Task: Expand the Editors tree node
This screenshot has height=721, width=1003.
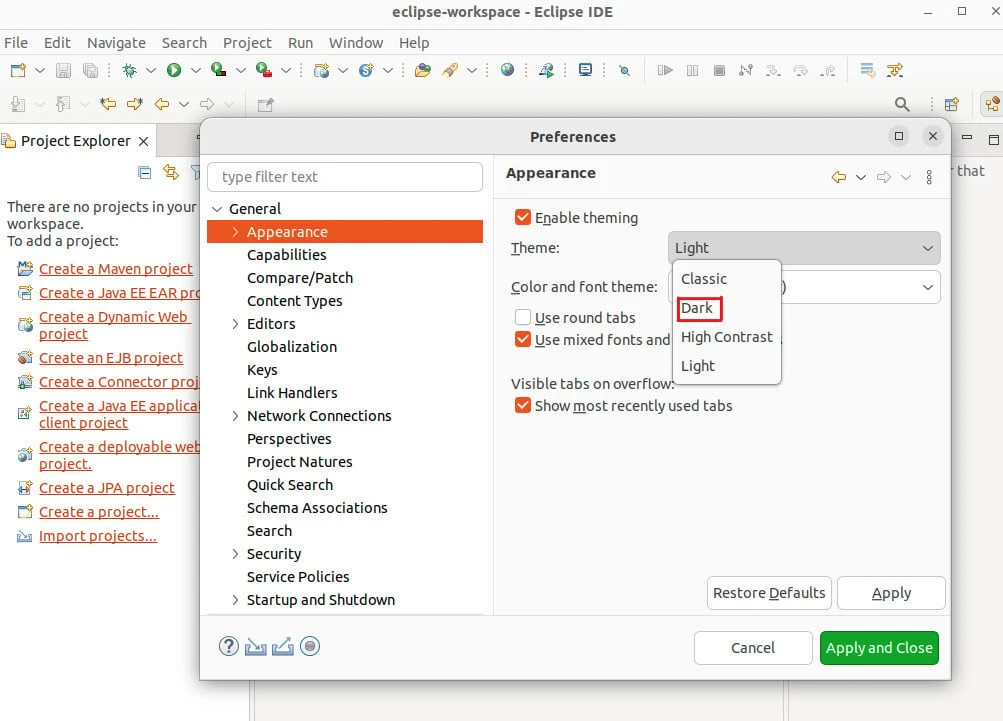Action: (x=235, y=324)
